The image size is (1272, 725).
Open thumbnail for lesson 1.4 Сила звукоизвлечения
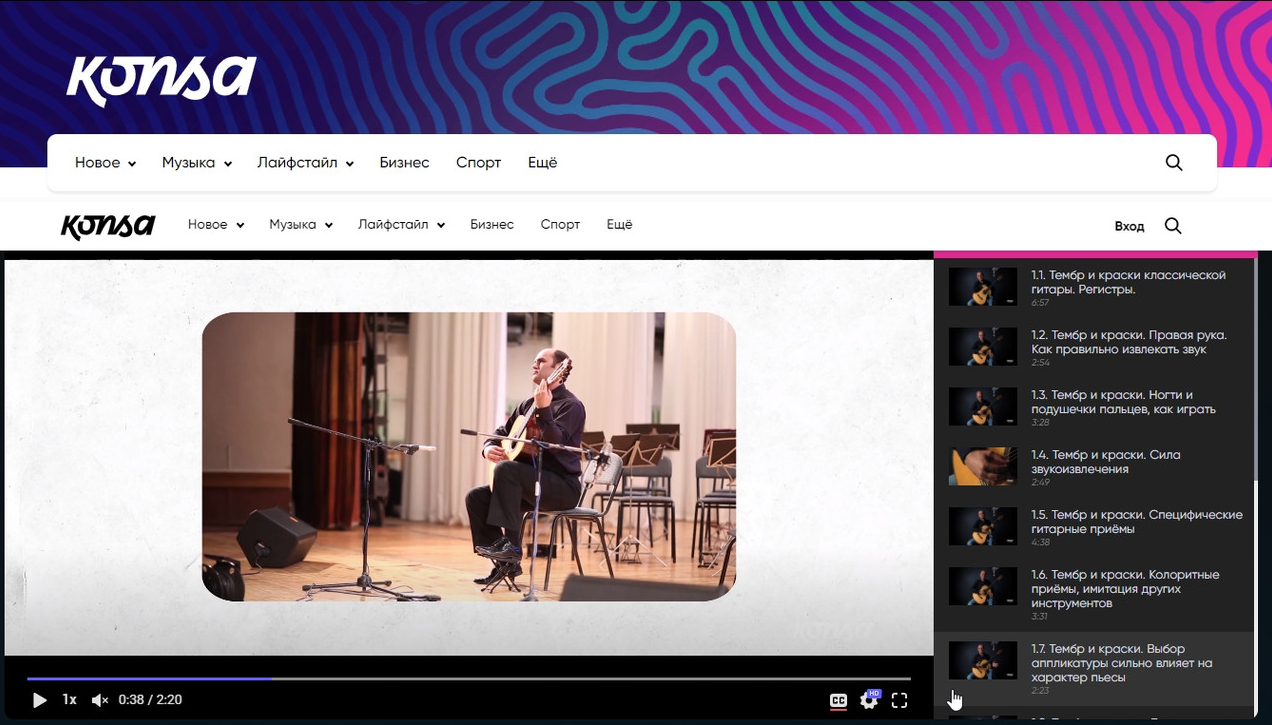pos(982,467)
